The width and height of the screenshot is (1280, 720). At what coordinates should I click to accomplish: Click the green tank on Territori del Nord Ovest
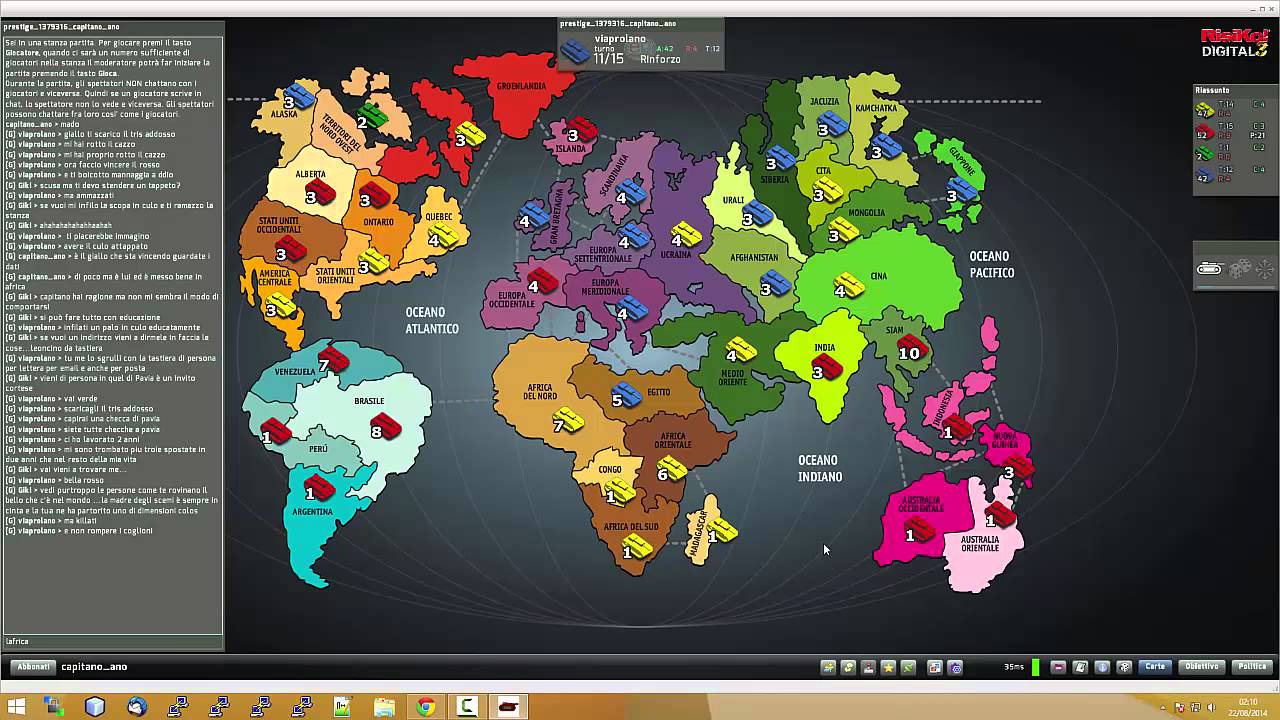click(372, 117)
